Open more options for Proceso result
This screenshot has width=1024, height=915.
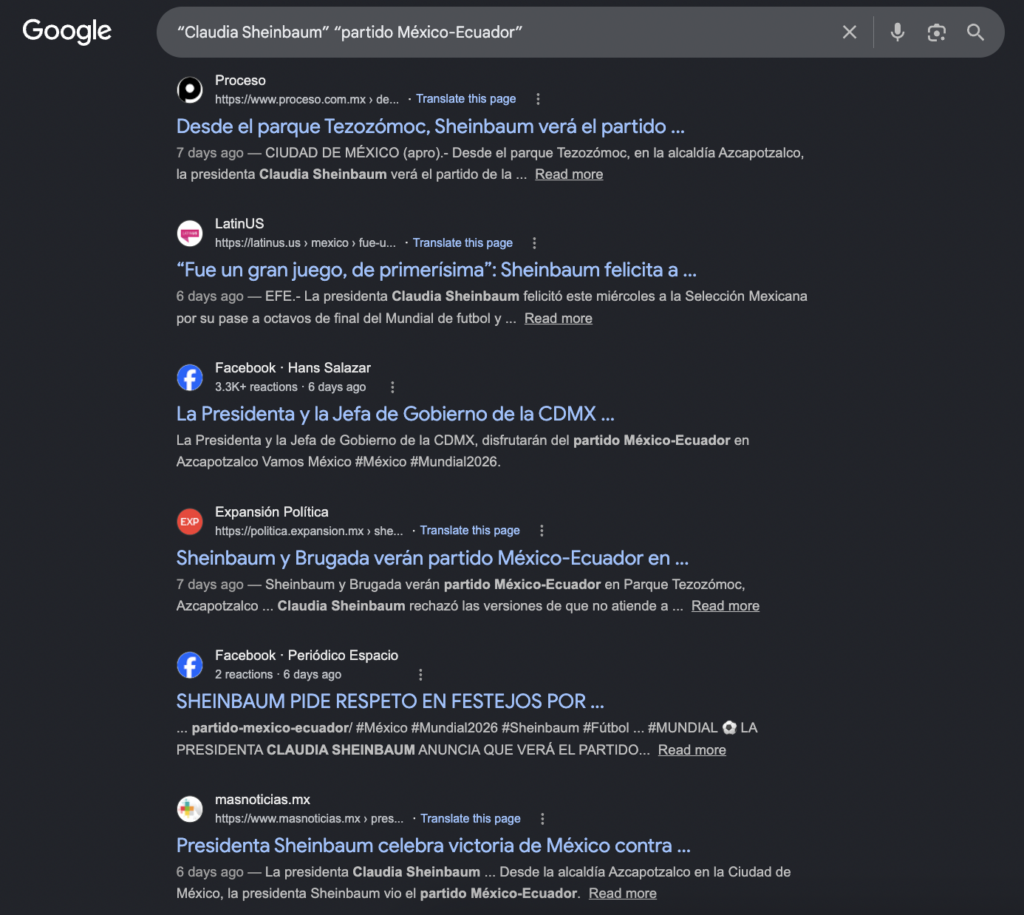537,99
